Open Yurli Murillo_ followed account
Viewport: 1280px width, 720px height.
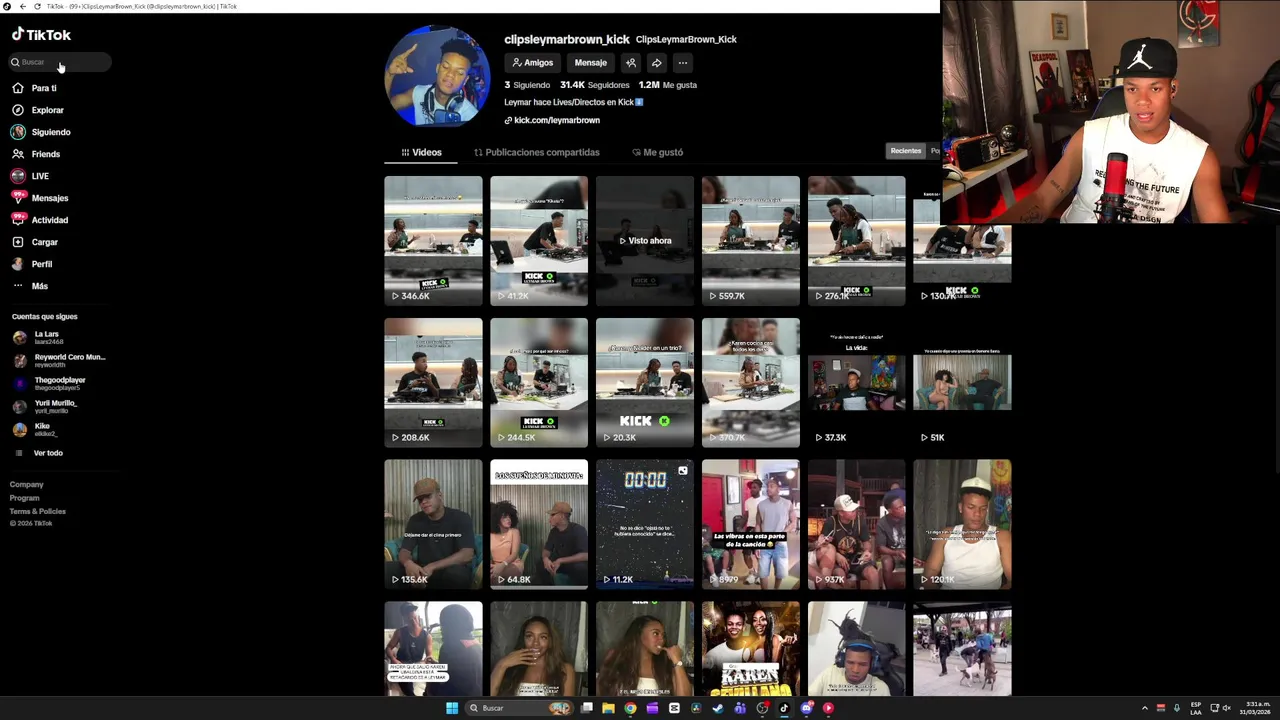coord(46,406)
